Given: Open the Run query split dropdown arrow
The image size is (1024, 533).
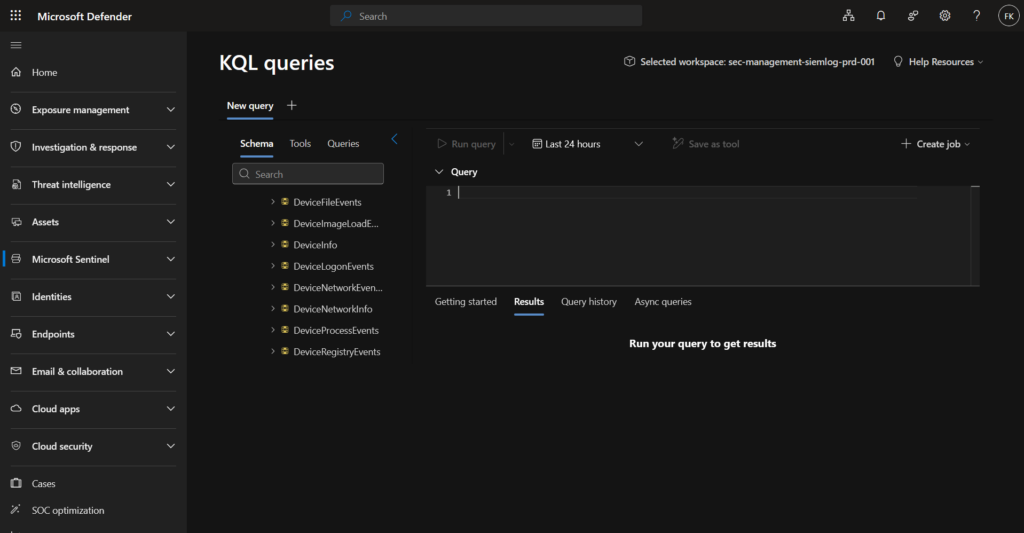Looking at the screenshot, I should pos(511,144).
